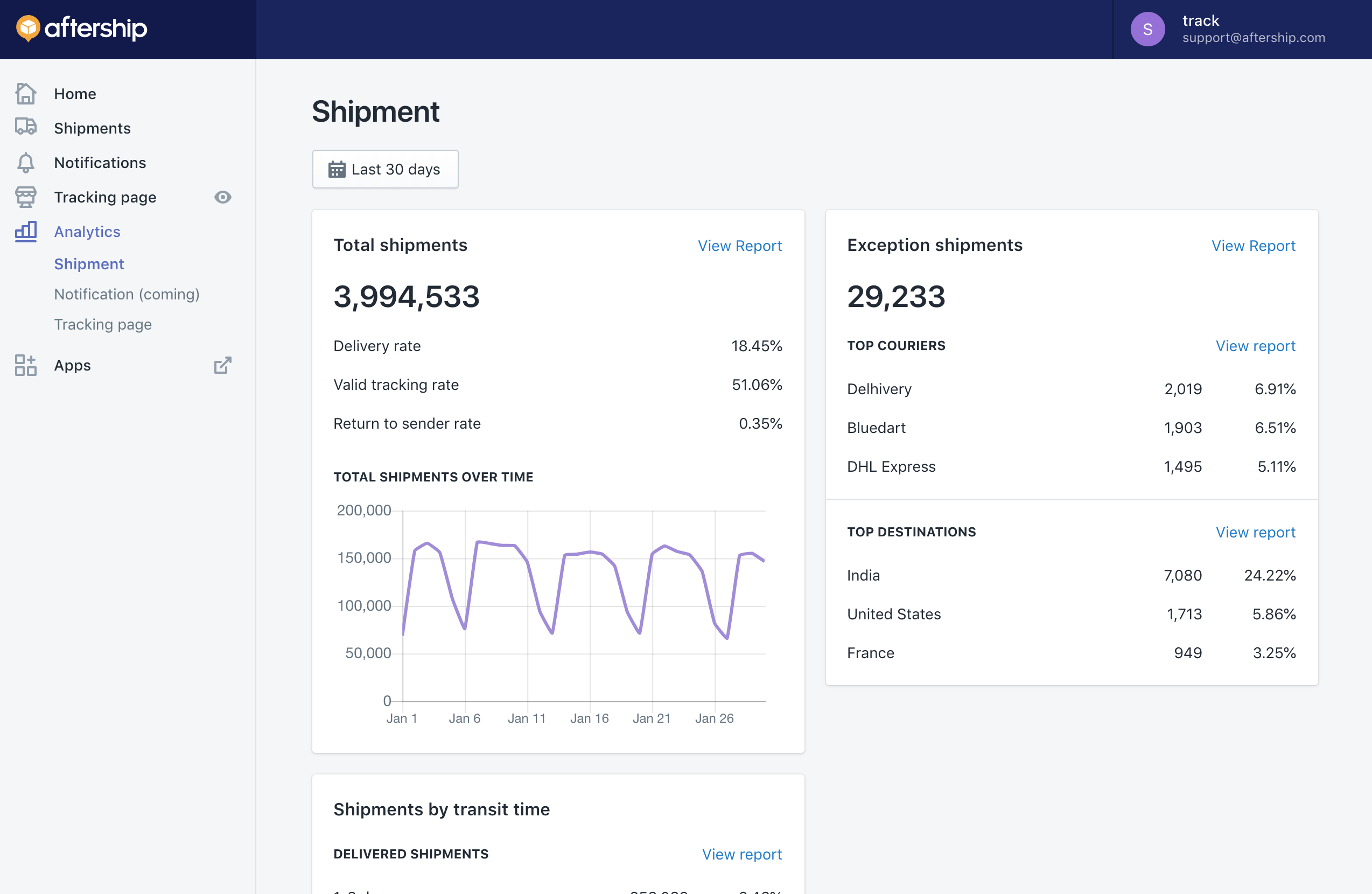Click the Jan 6 peak on shipments chart

[x=478, y=542]
